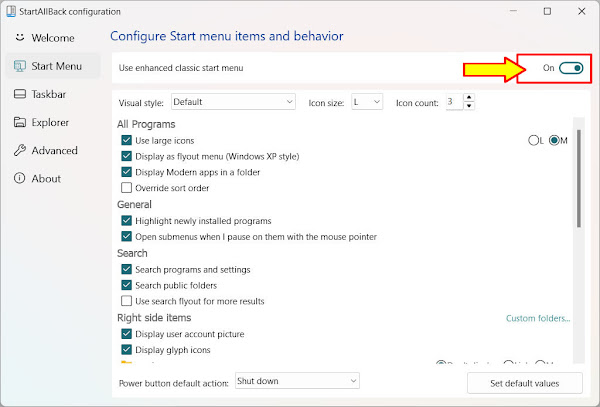The height and width of the screenshot is (407, 600).
Task: Open Power button default action dropdown
Action: point(297,381)
